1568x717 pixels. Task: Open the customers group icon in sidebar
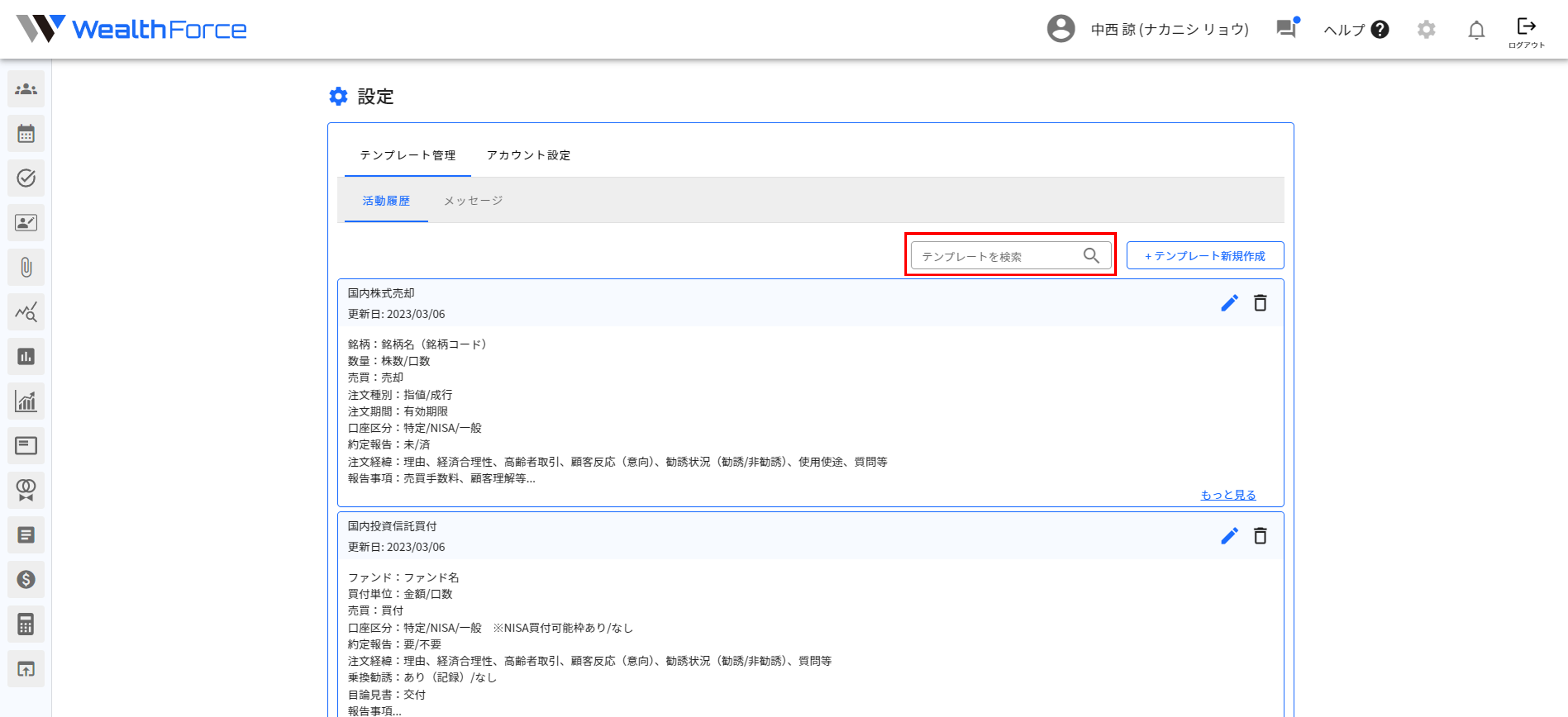[x=26, y=89]
